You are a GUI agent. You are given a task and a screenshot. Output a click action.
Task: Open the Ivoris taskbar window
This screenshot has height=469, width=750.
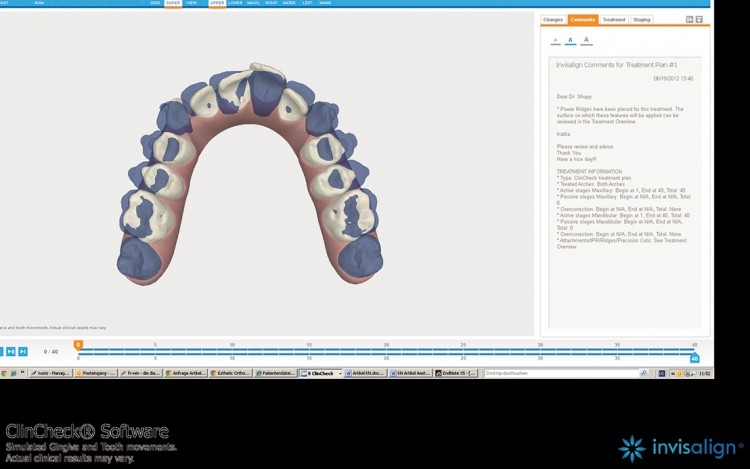point(51,373)
